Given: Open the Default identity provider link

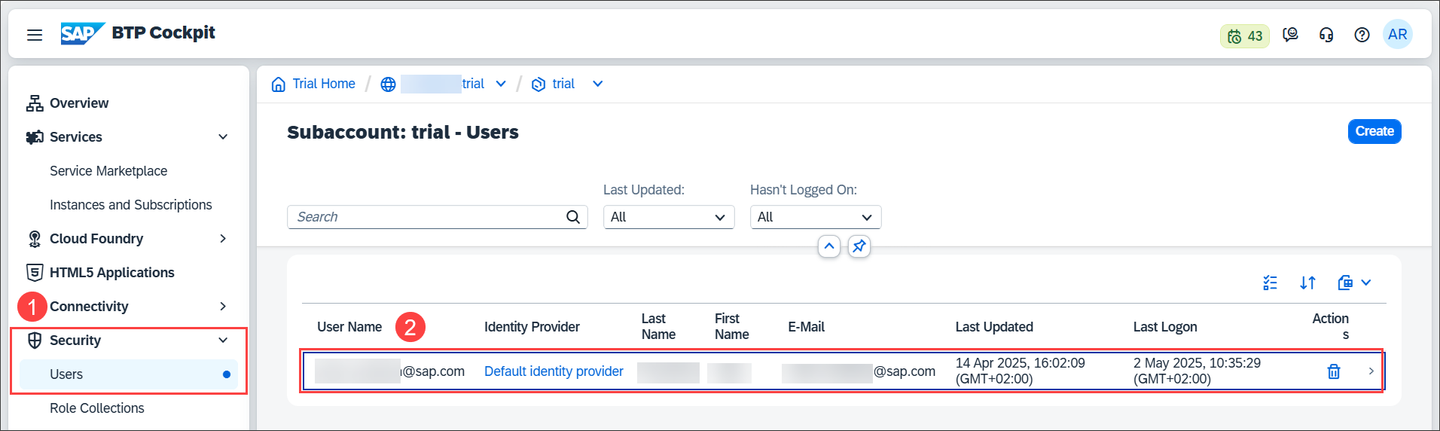Looking at the screenshot, I should 554,371.
